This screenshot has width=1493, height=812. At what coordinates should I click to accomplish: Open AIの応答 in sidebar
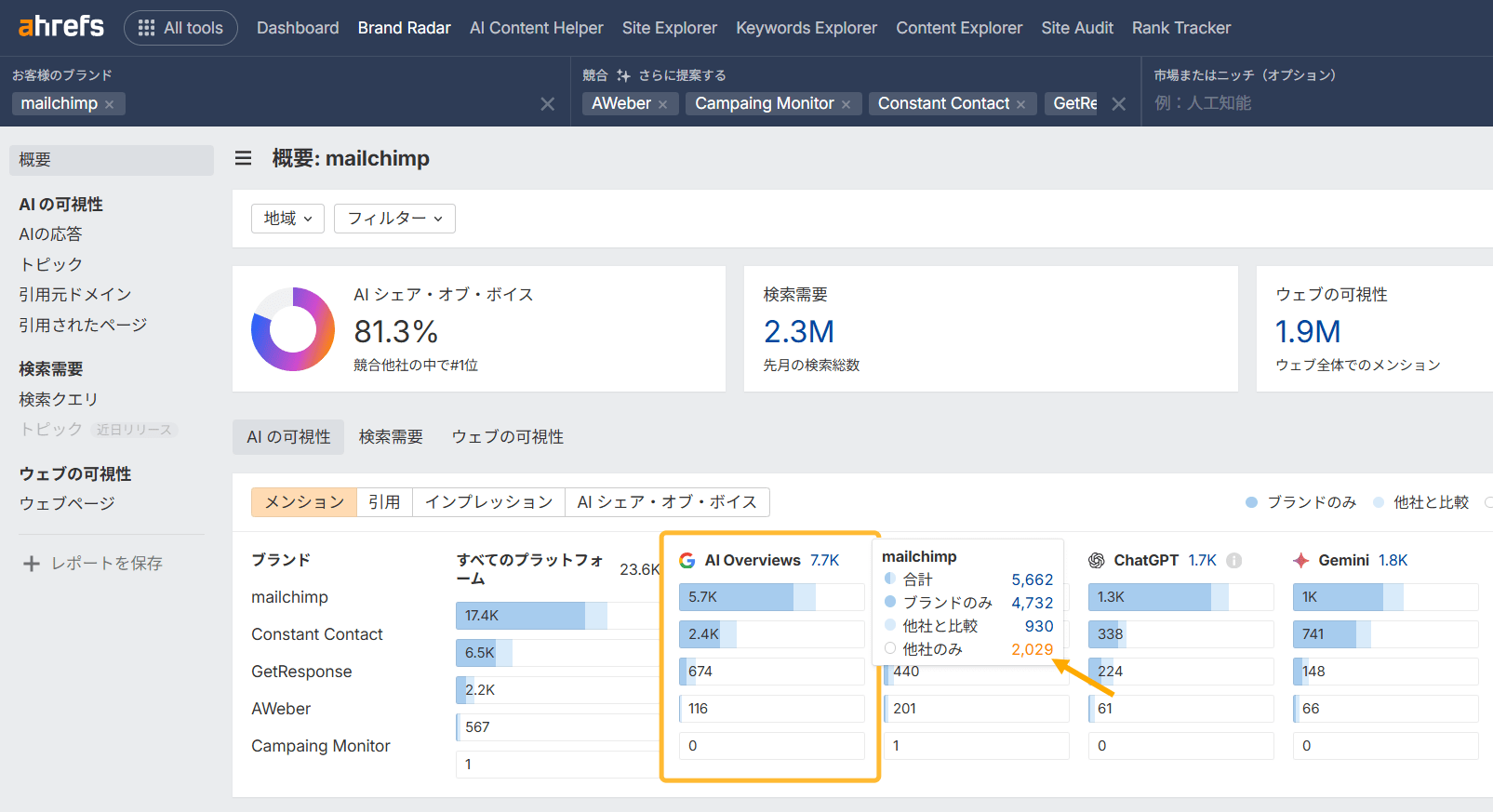50,234
